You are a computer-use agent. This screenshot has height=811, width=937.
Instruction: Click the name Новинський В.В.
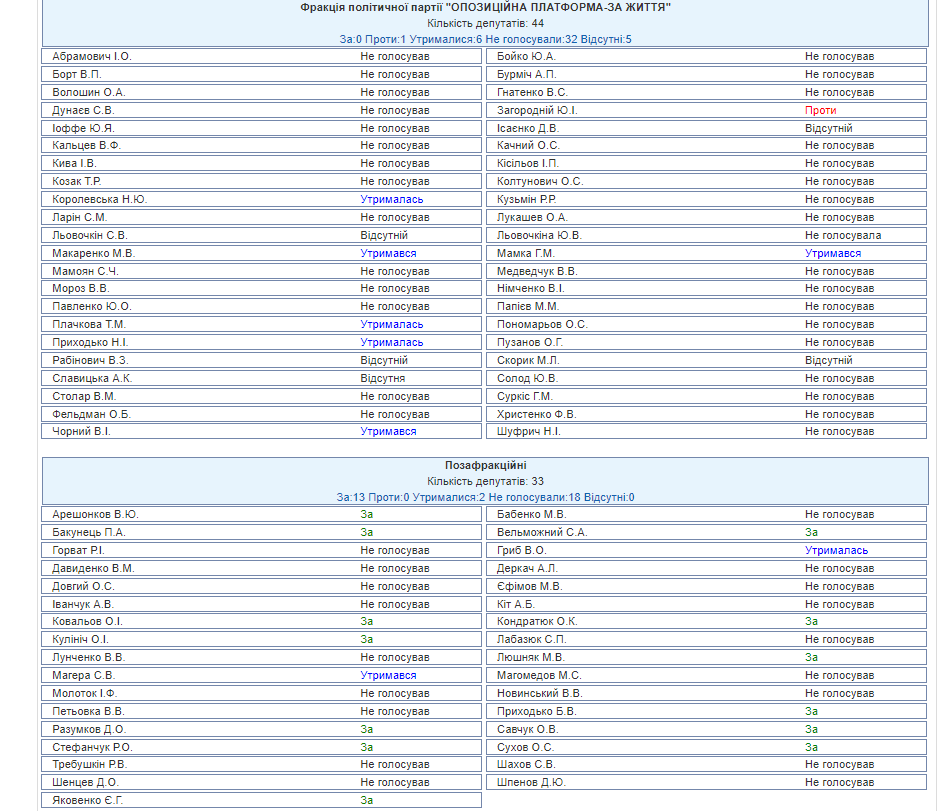[x=539, y=693]
